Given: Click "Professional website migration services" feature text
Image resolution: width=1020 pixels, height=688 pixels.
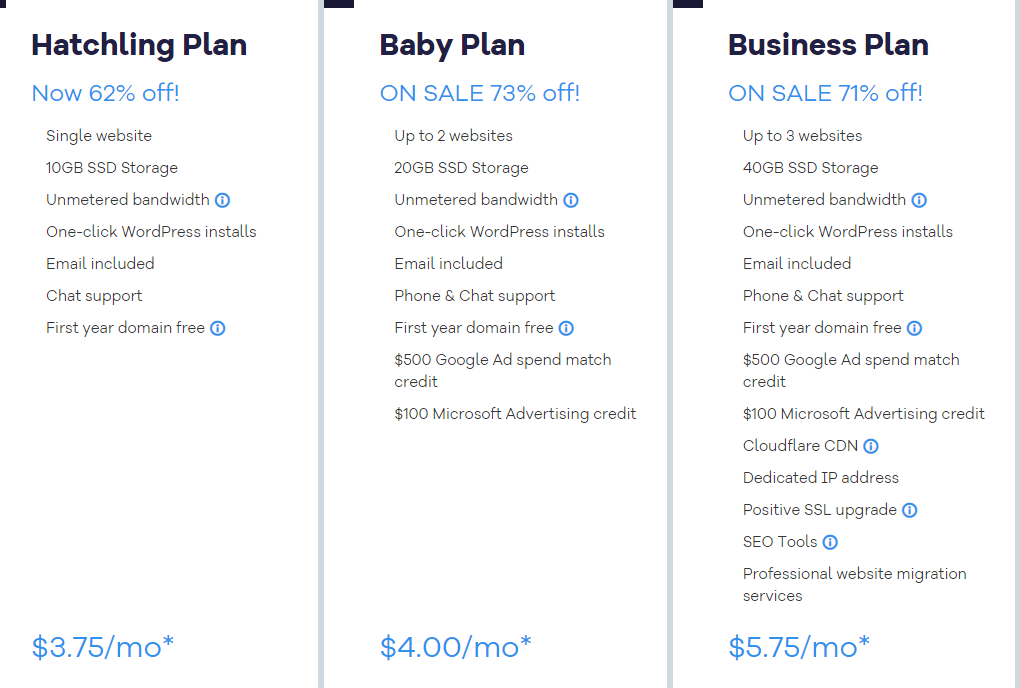Looking at the screenshot, I should 854,584.
